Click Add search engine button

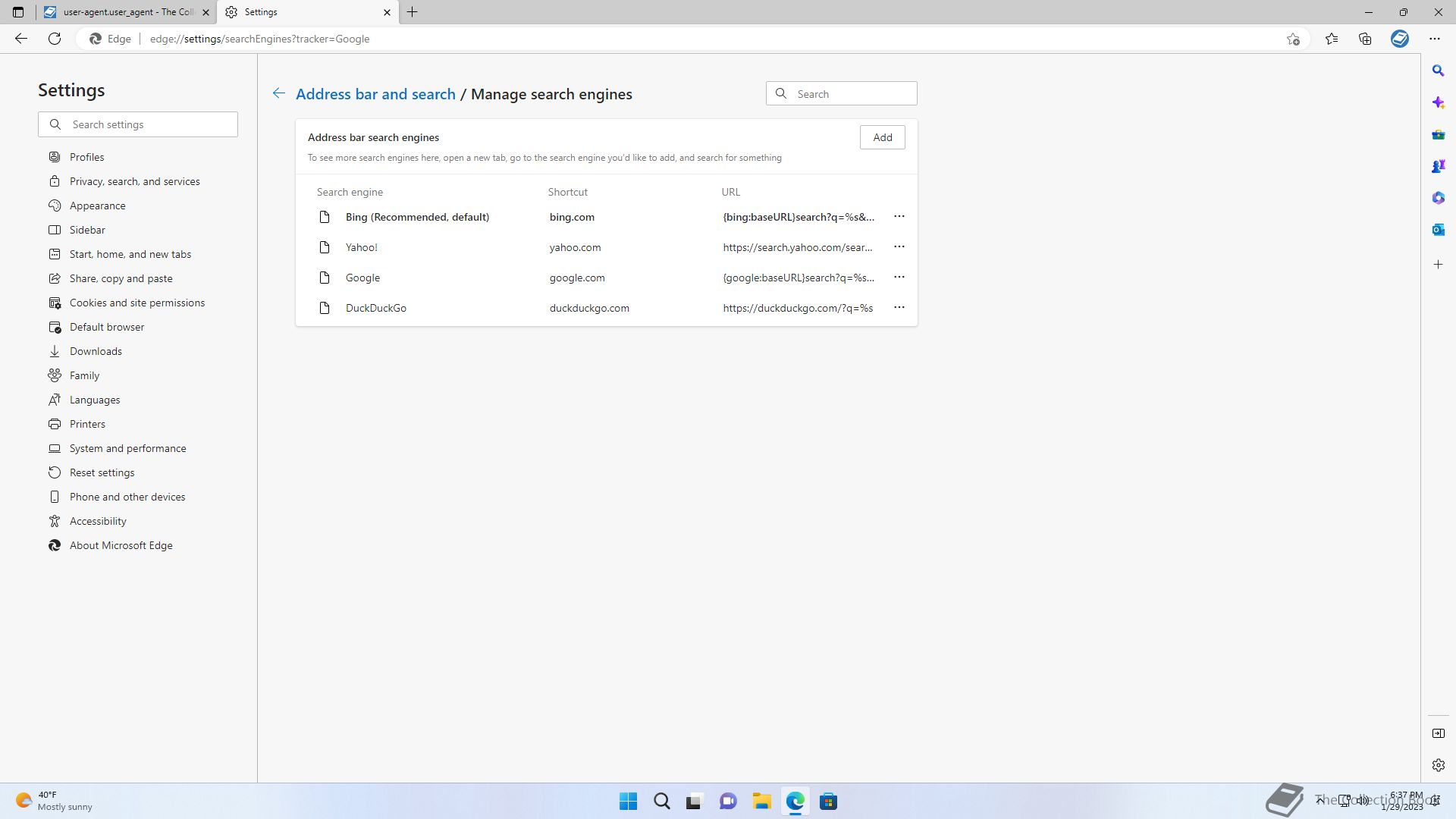(882, 137)
